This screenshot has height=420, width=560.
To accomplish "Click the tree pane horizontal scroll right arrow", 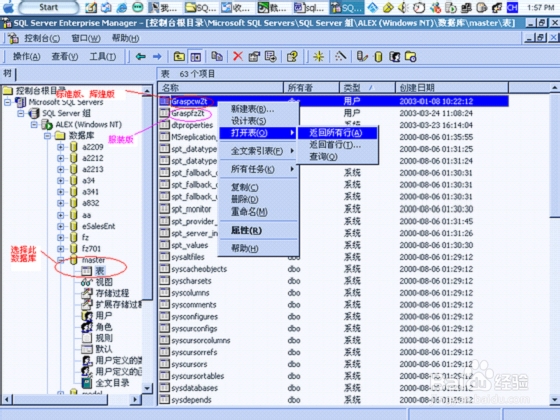I will tap(135, 399).
